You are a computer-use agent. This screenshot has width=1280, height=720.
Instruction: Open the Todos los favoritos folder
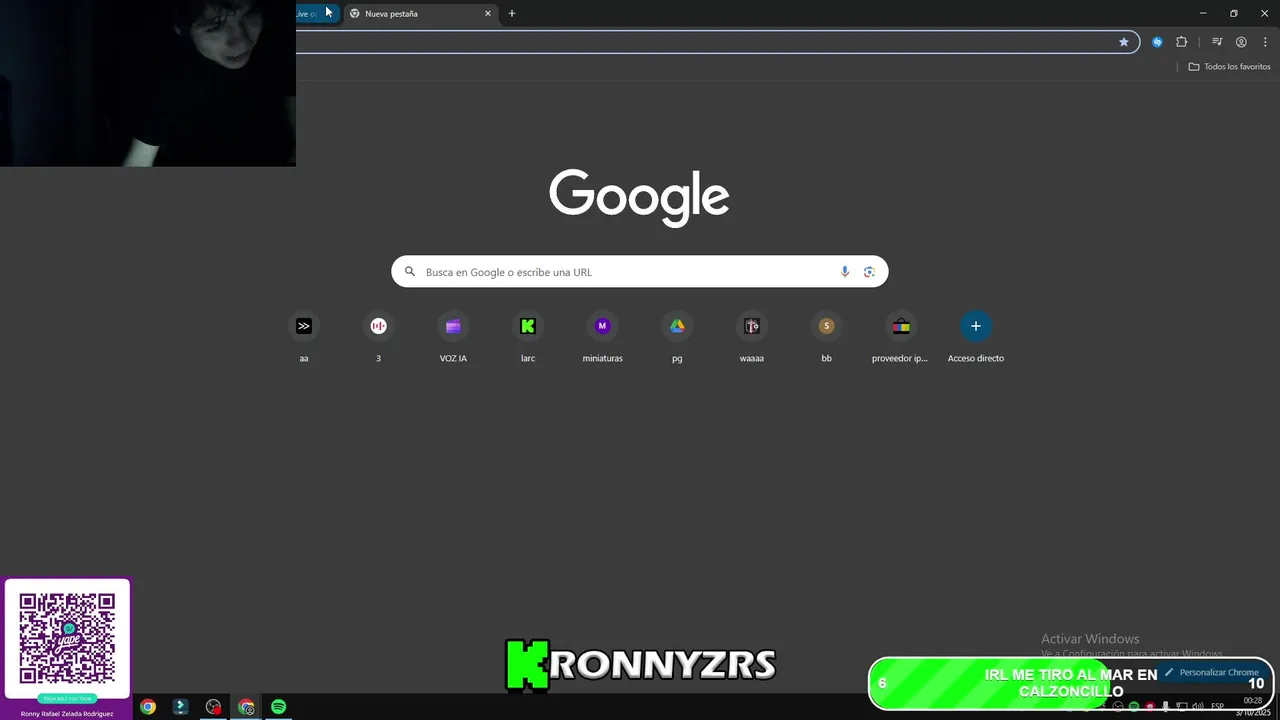click(x=1229, y=66)
